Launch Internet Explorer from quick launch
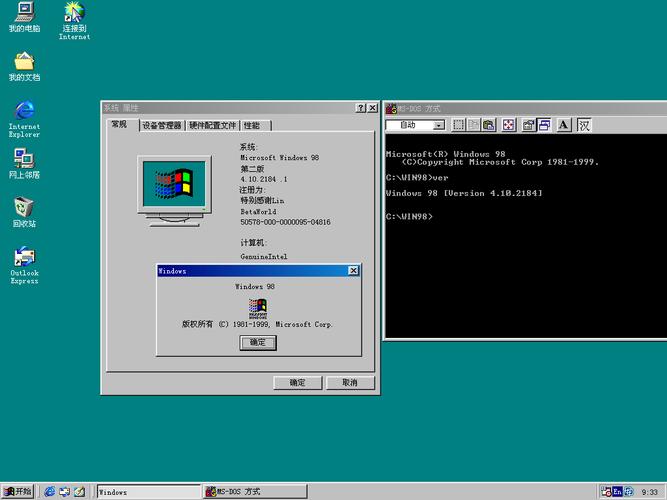Screen dimensions: 667x500 50,491
